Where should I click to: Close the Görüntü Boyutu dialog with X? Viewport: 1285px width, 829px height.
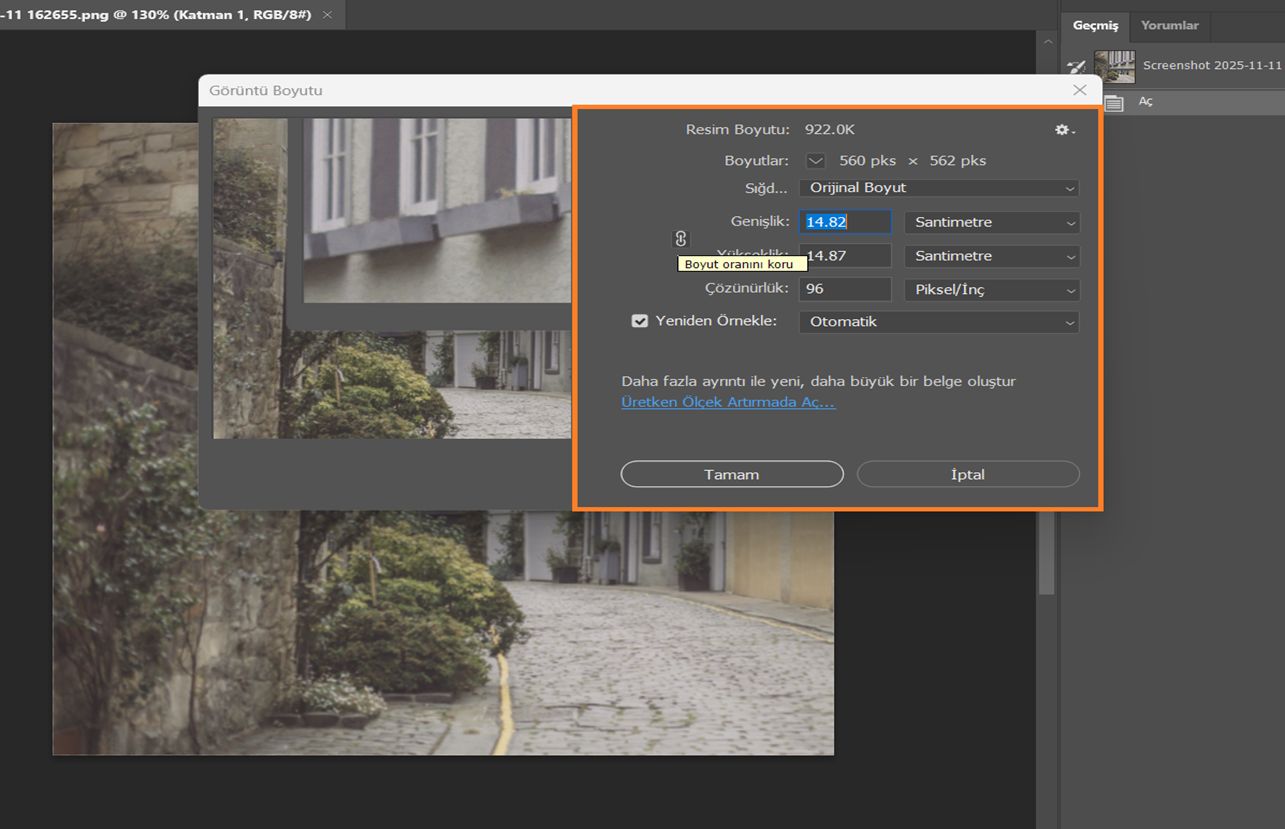click(x=1079, y=90)
